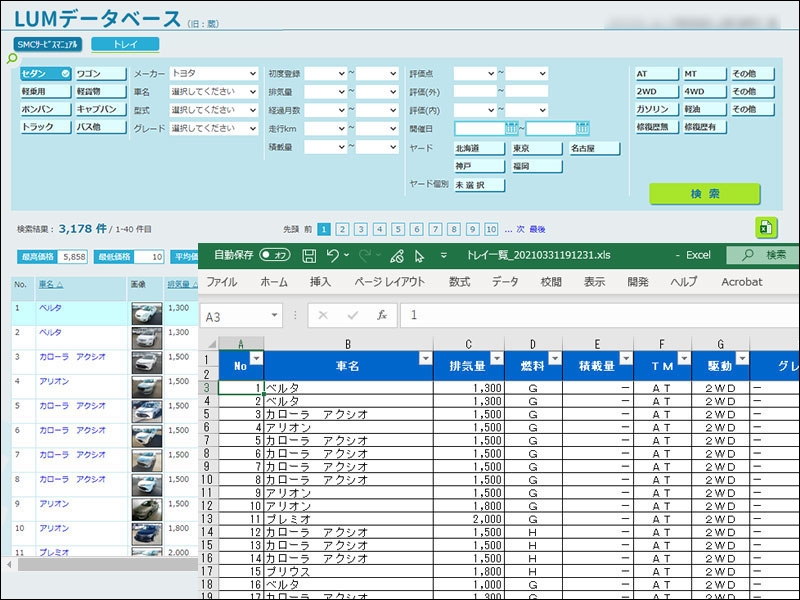The height and width of the screenshot is (600, 800).
Task: Toggle the 軽乗用 filter
Action: pyautogui.click(x=45, y=92)
